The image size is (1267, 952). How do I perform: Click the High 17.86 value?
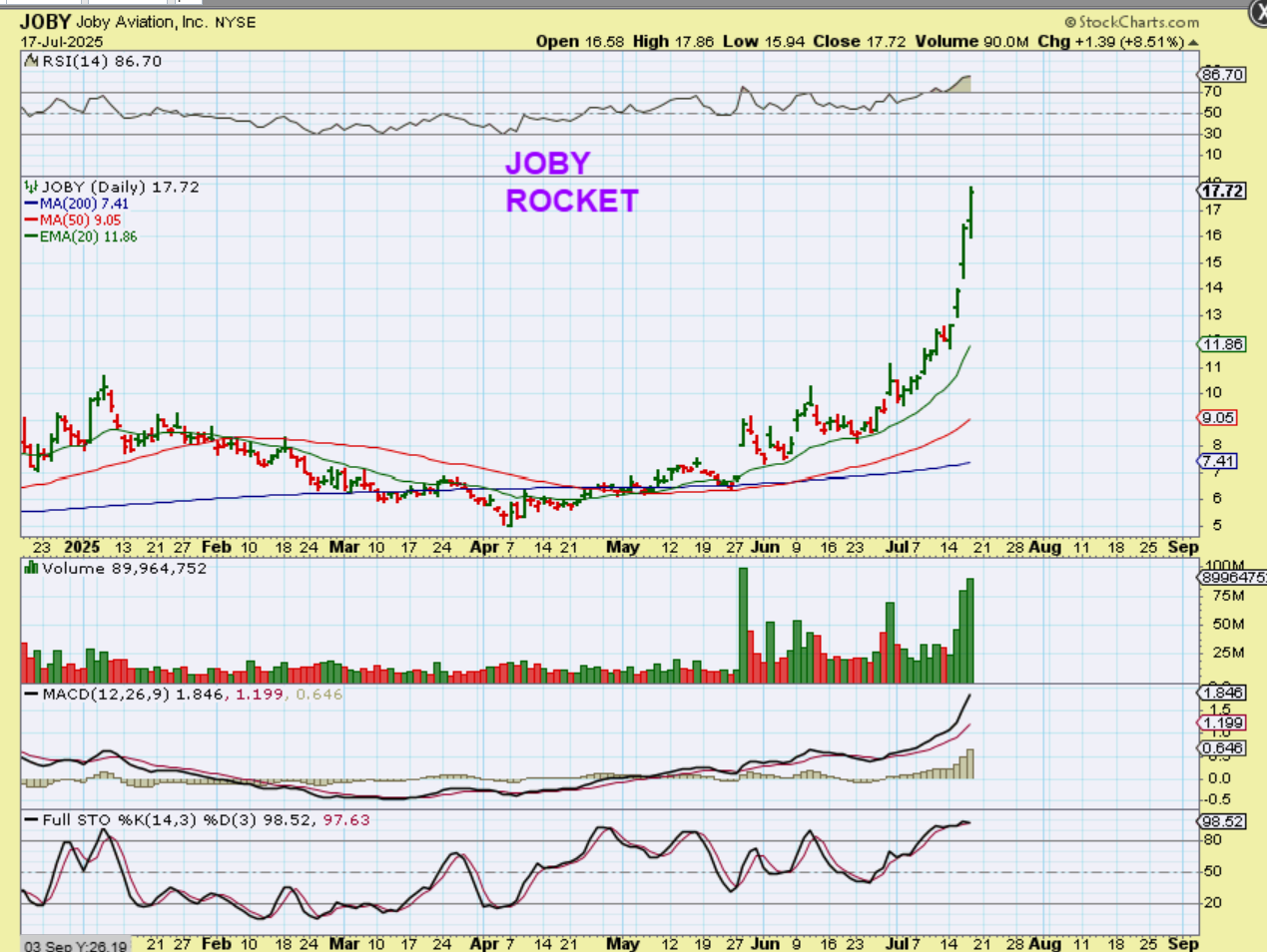[674, 41]
